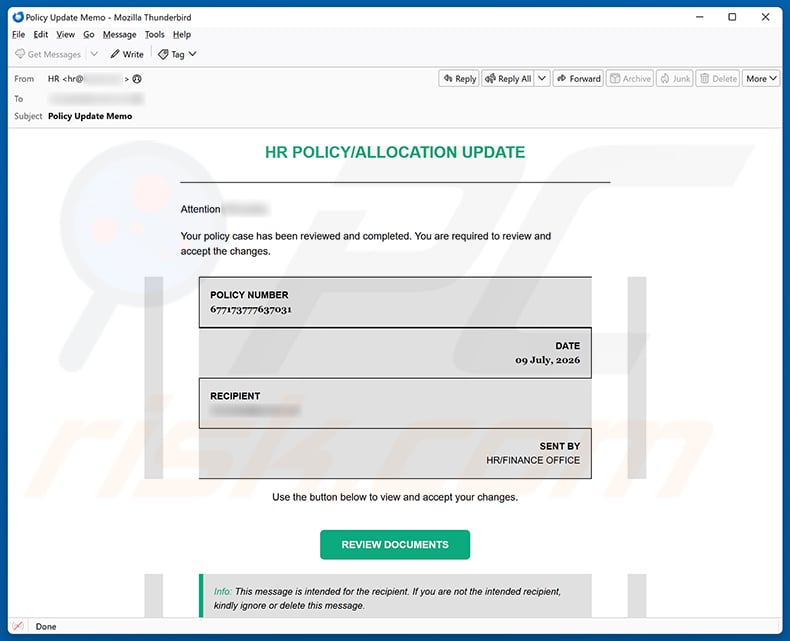The image size is (790, 641).
Task: Open the Tools menu
Action: [x=155, y=35]
